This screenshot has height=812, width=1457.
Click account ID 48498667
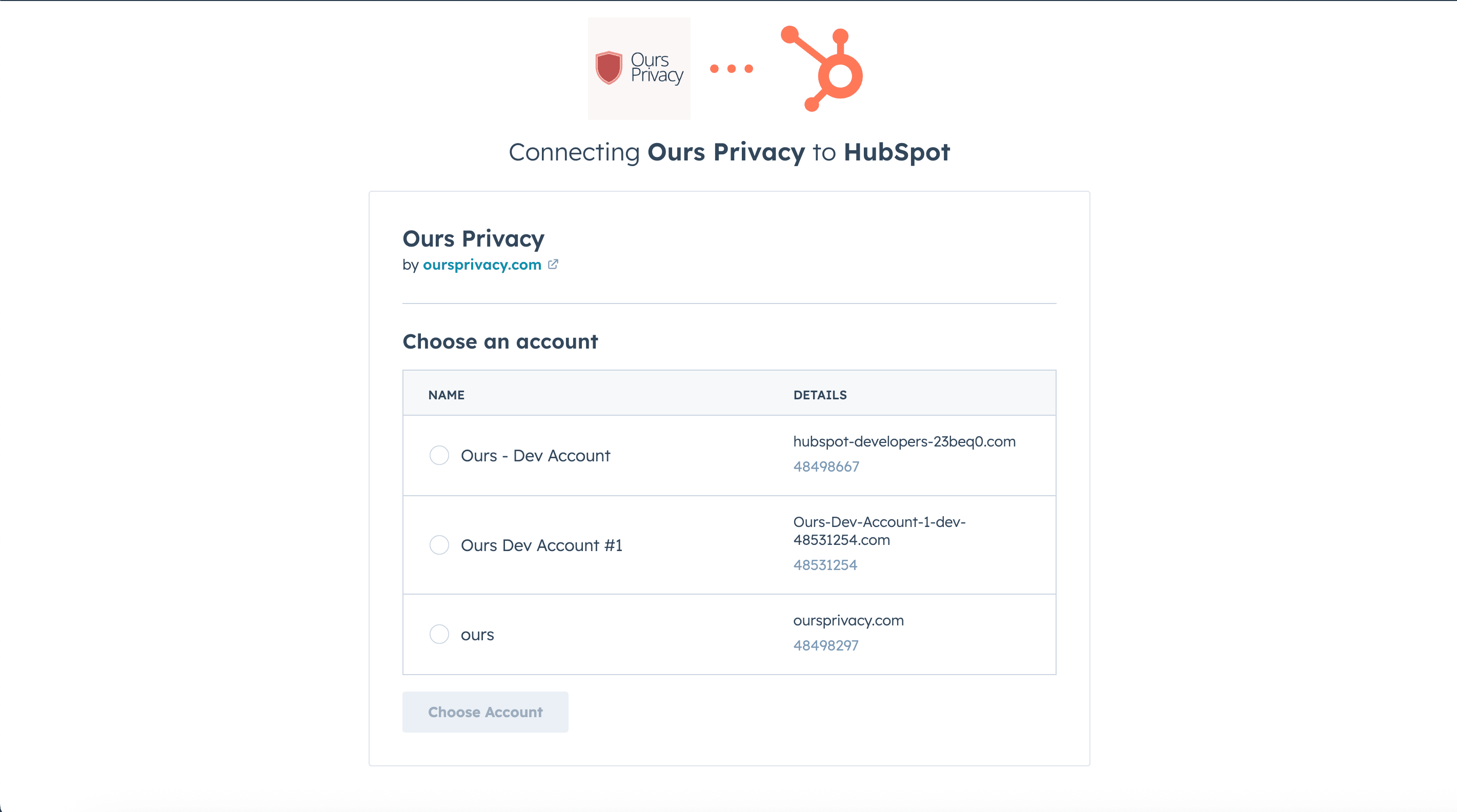point(826,466)
